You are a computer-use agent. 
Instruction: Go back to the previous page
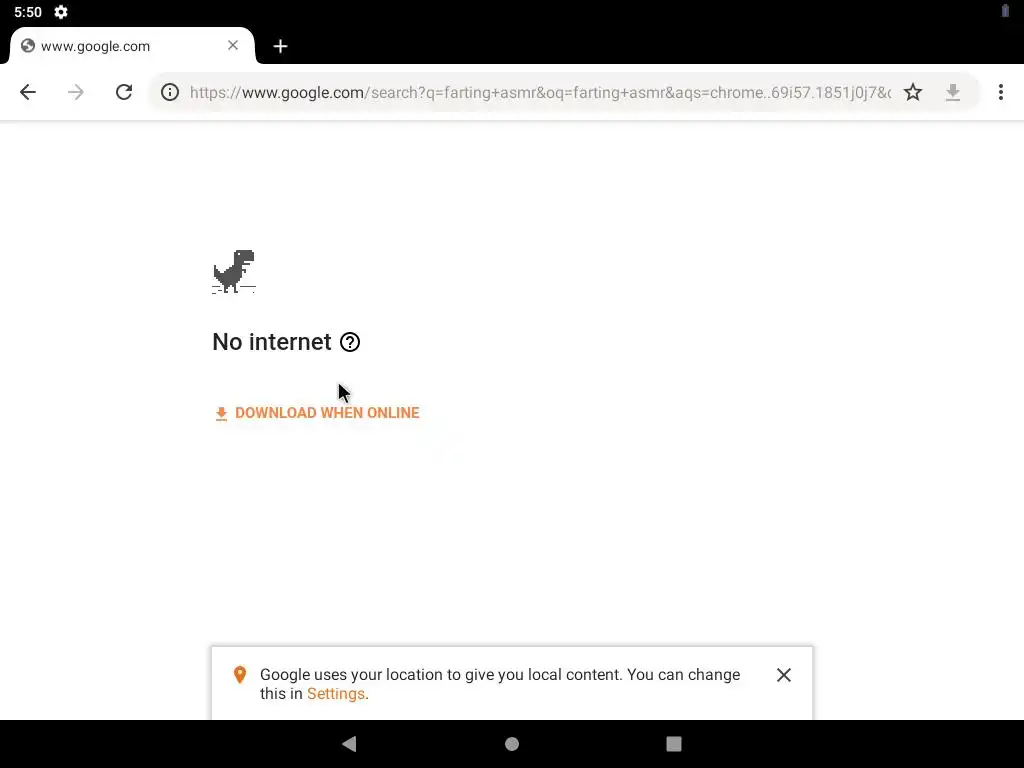27,92
